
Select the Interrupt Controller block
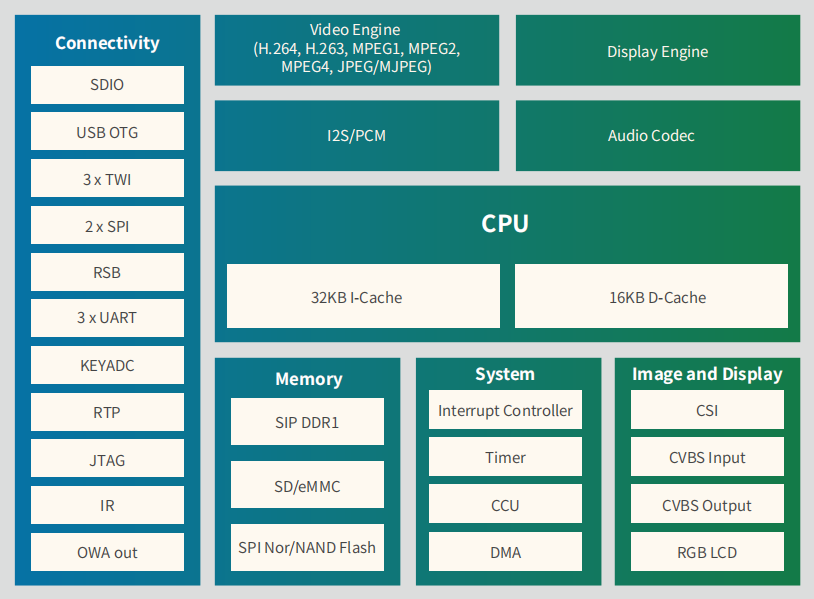tap(505, 410)
